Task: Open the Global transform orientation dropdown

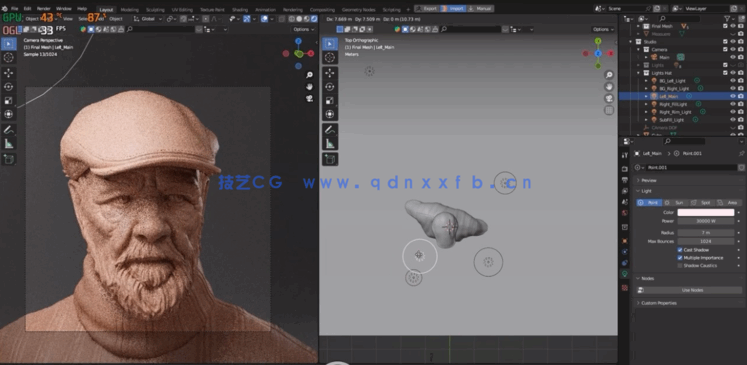Action: point(148,19)
